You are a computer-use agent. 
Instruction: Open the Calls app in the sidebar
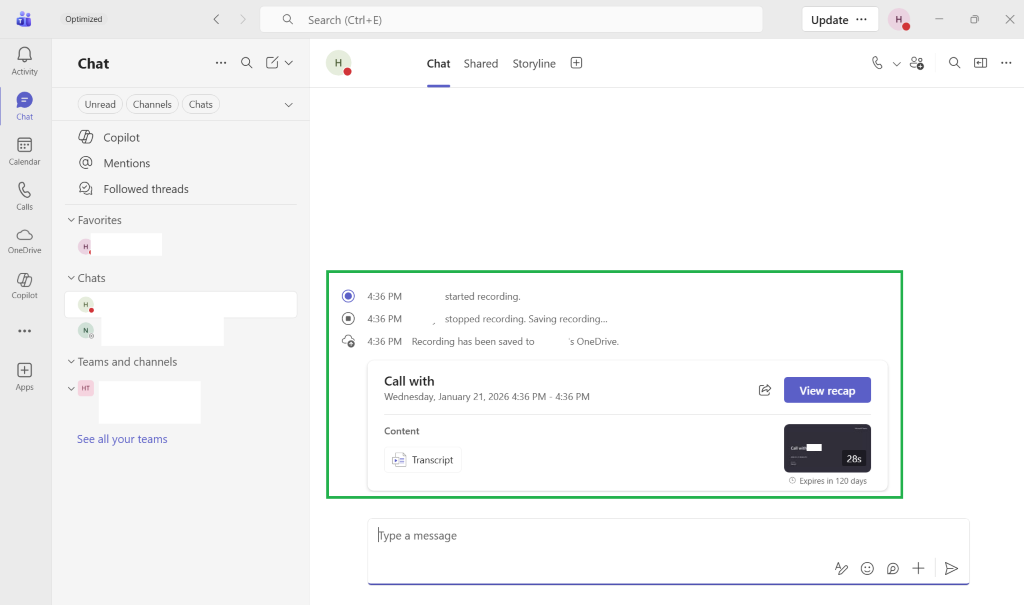[x=24, y=196]
